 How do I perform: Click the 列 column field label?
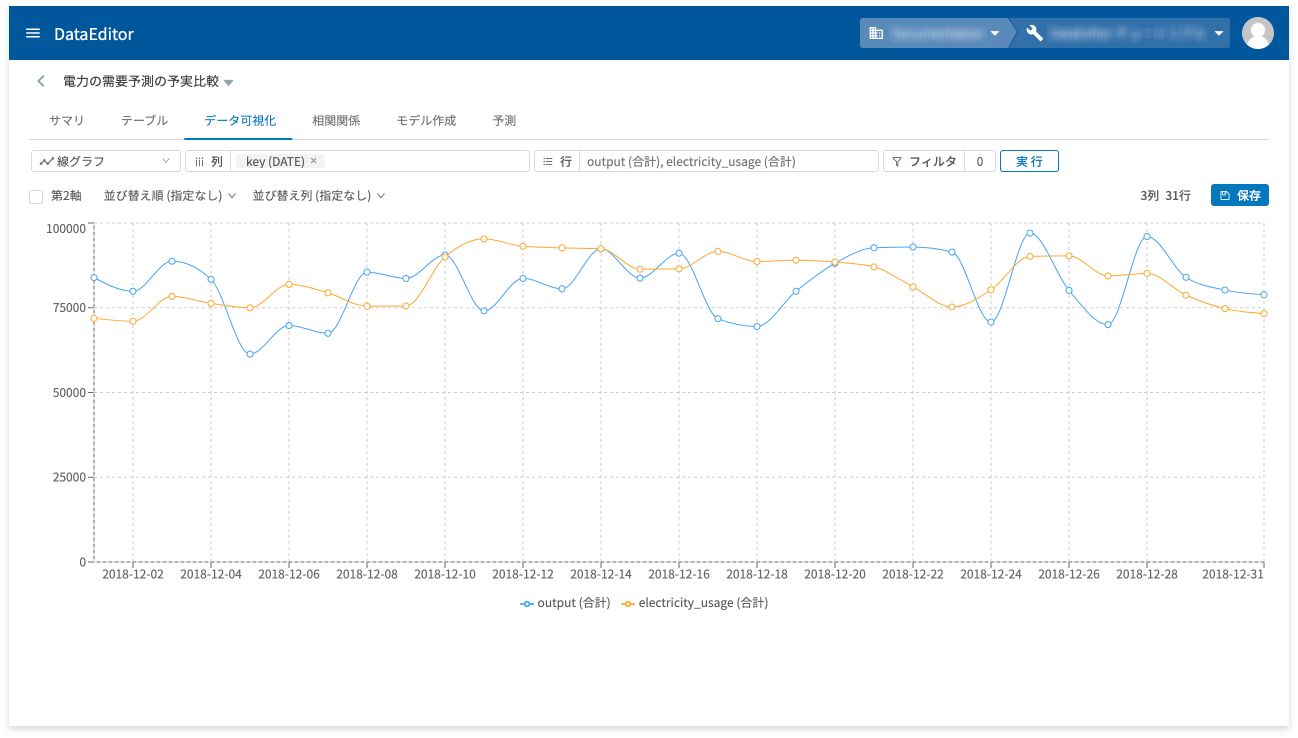pyautogui.click(x=208, y=161)
